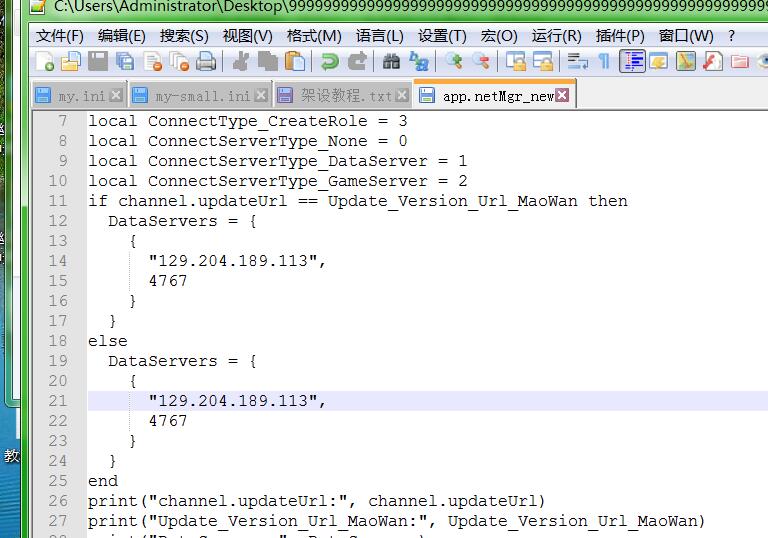The image size is (768, 538).
Task: Show the Document Map panel icon
Action: [686, 62]
